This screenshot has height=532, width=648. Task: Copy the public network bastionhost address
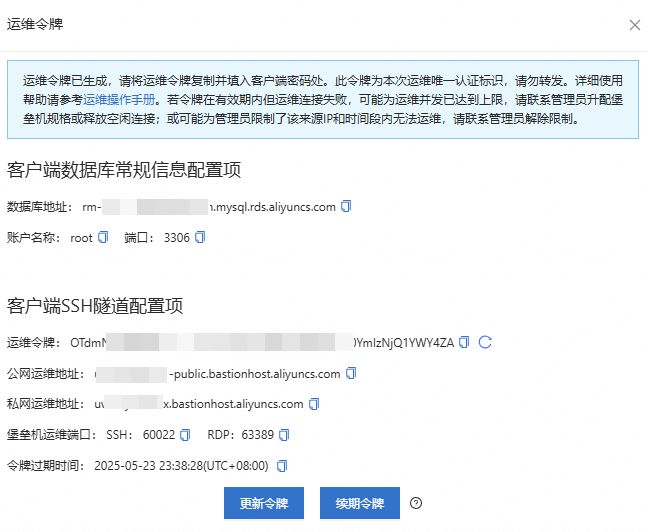tap(351, 373)
